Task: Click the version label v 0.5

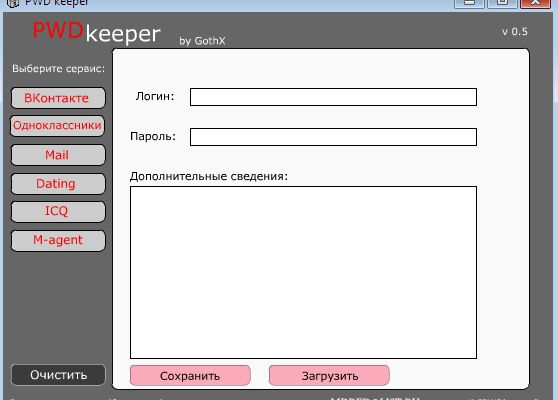Action: pos(515,32)
